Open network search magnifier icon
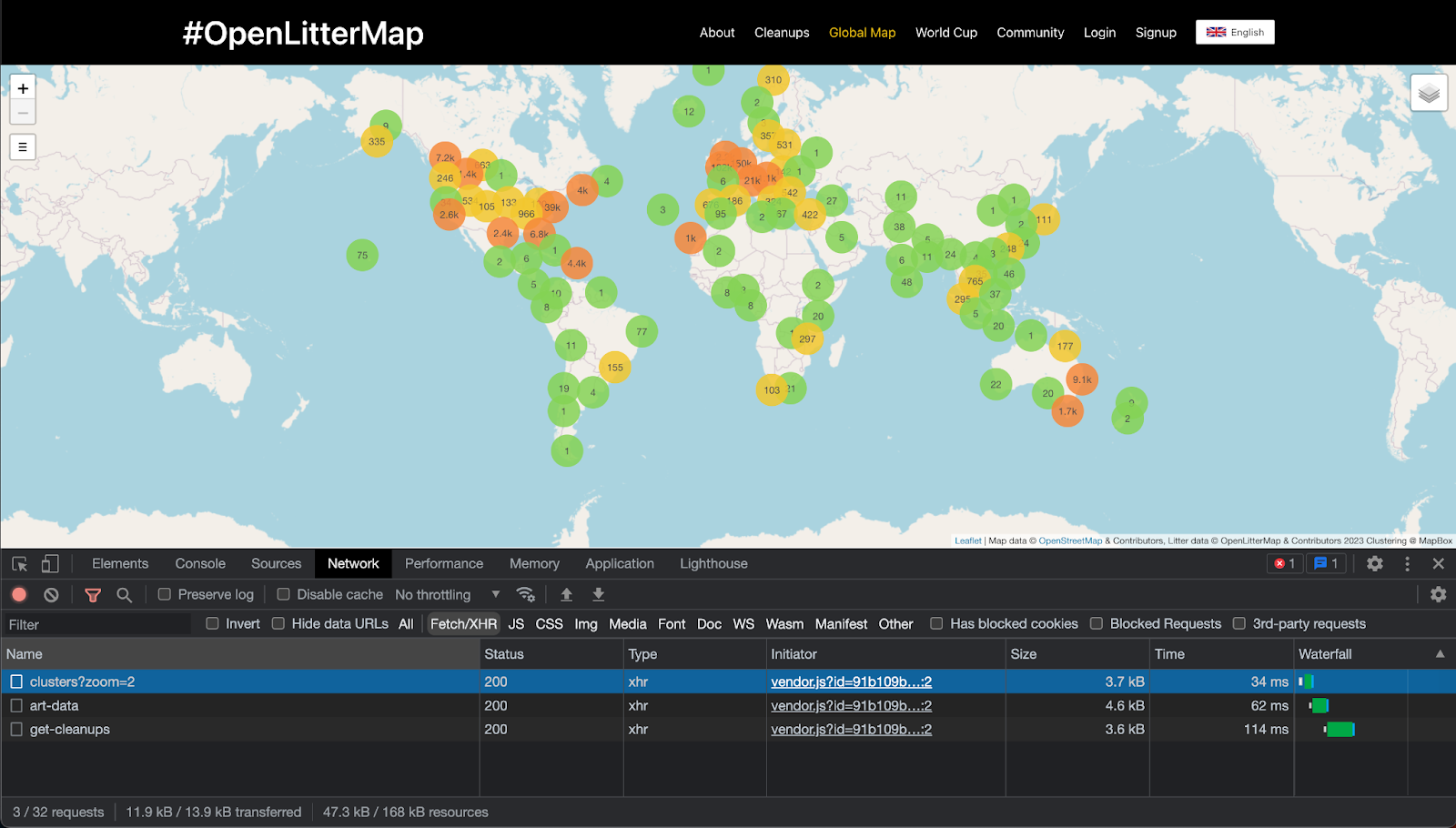This screenshot has height=828, width=1456. 125,595
